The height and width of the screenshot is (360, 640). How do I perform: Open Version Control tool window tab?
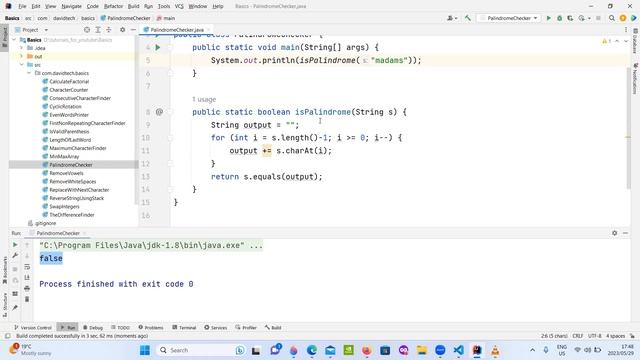tap(33, 327)
